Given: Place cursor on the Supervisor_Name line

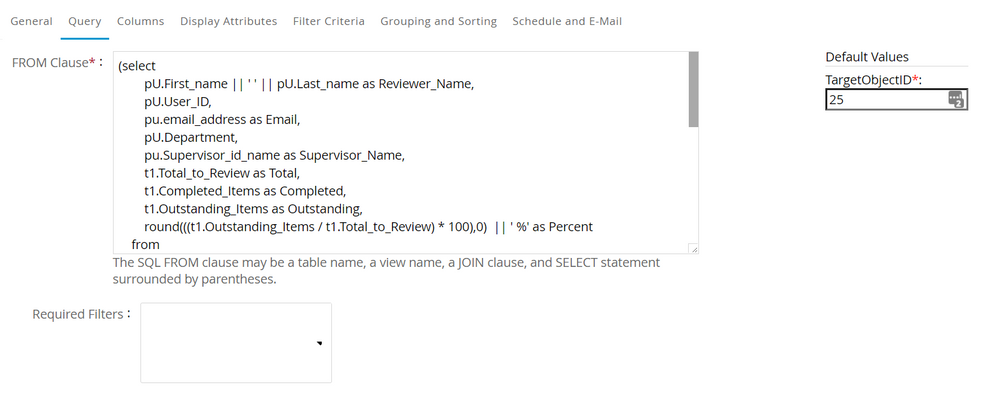Looking at the screenshot, I should coord(274,155).
